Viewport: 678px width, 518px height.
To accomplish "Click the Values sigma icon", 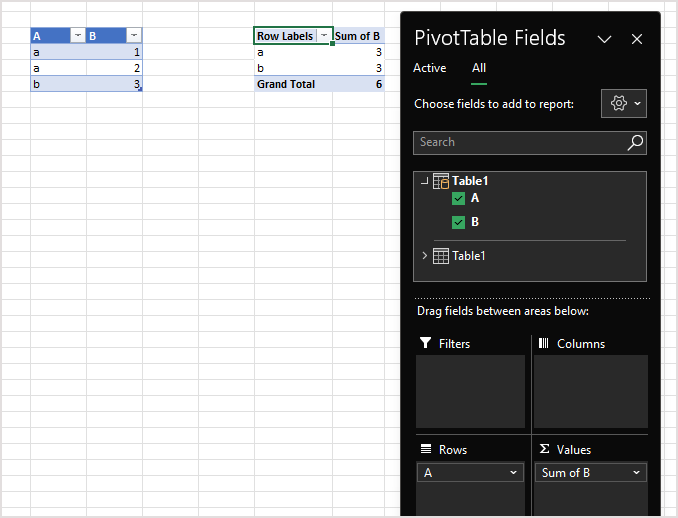I will [x=544, y=449].
